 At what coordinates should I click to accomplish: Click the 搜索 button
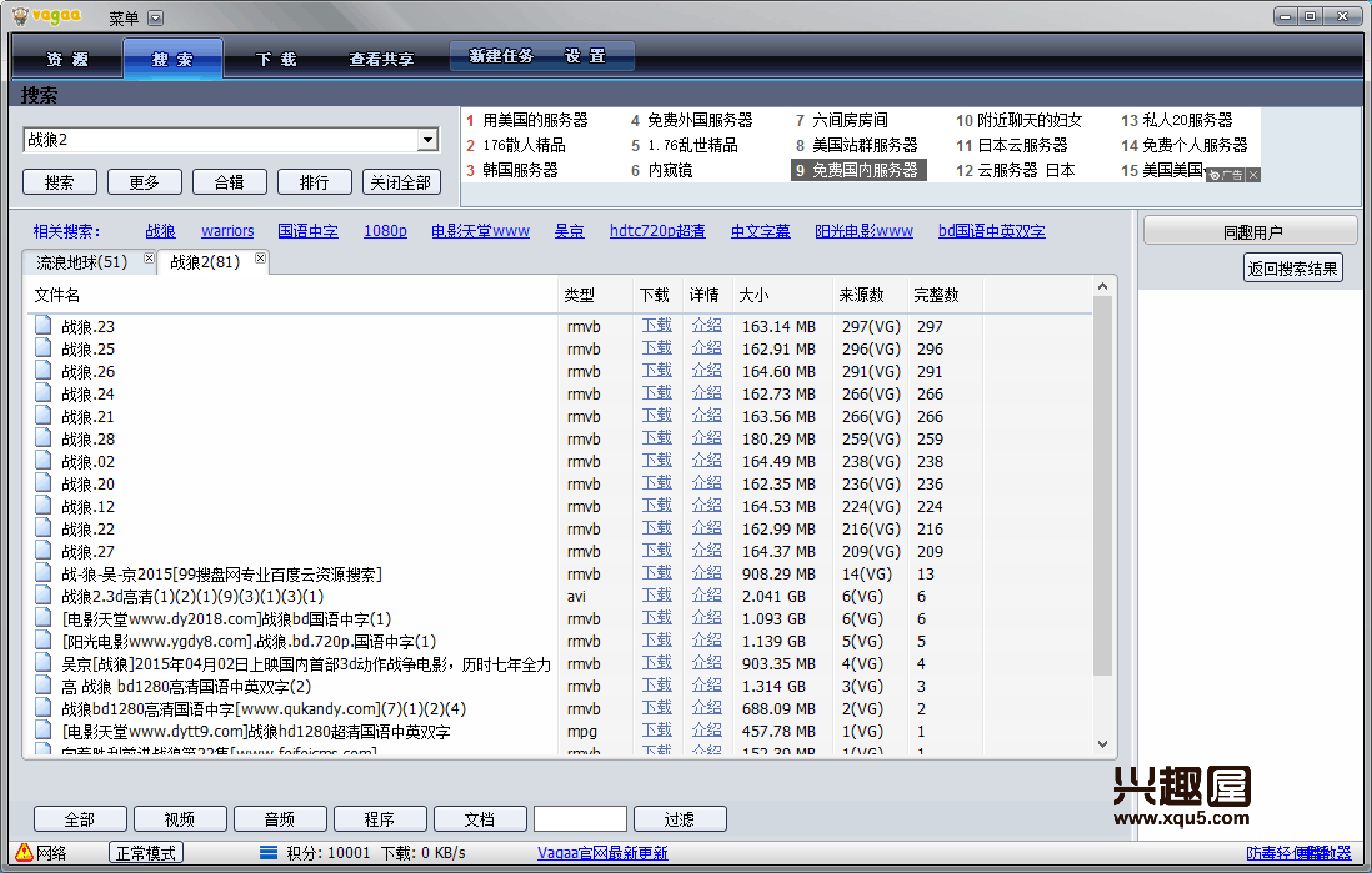(x=60, y=182)
